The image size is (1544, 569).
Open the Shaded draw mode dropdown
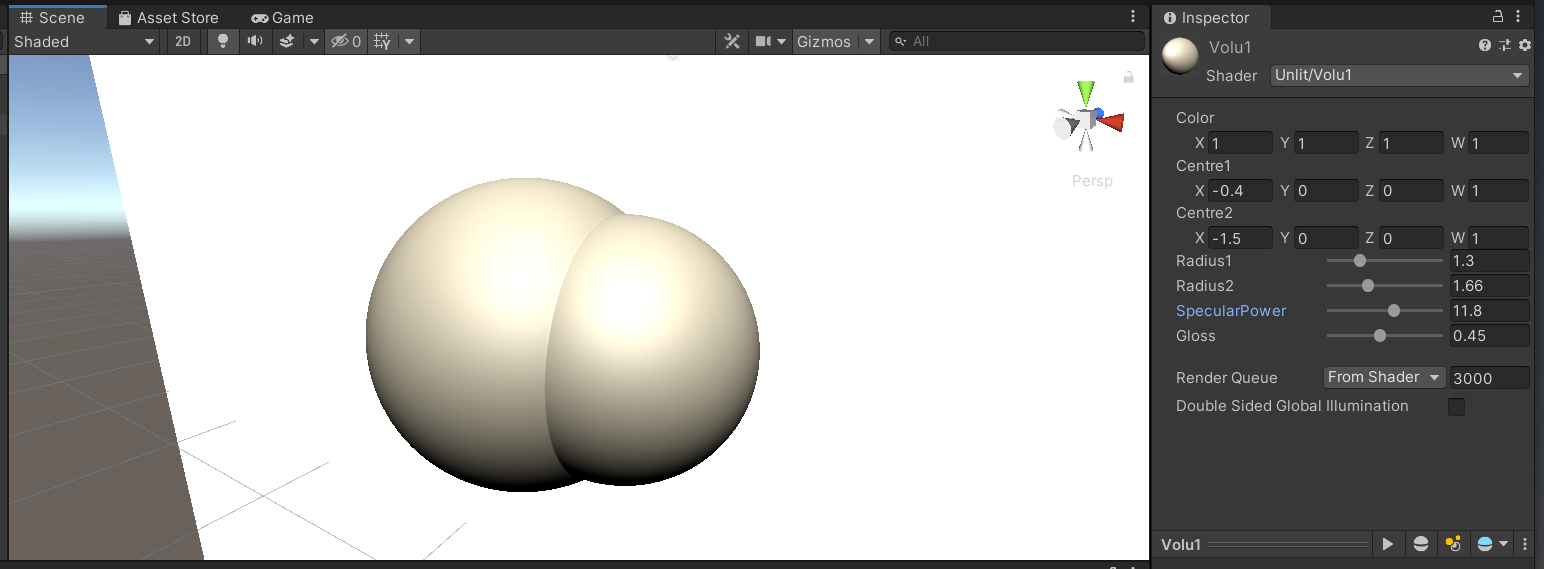84,42
